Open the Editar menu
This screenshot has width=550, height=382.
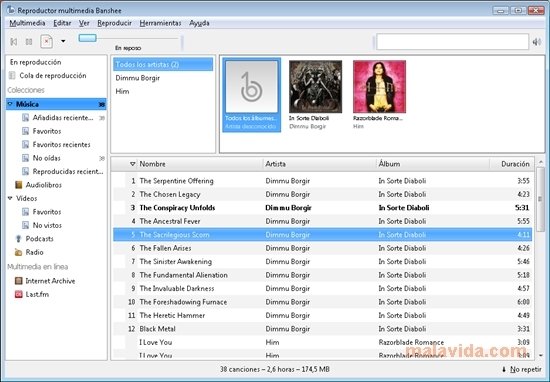coord(62,23)
